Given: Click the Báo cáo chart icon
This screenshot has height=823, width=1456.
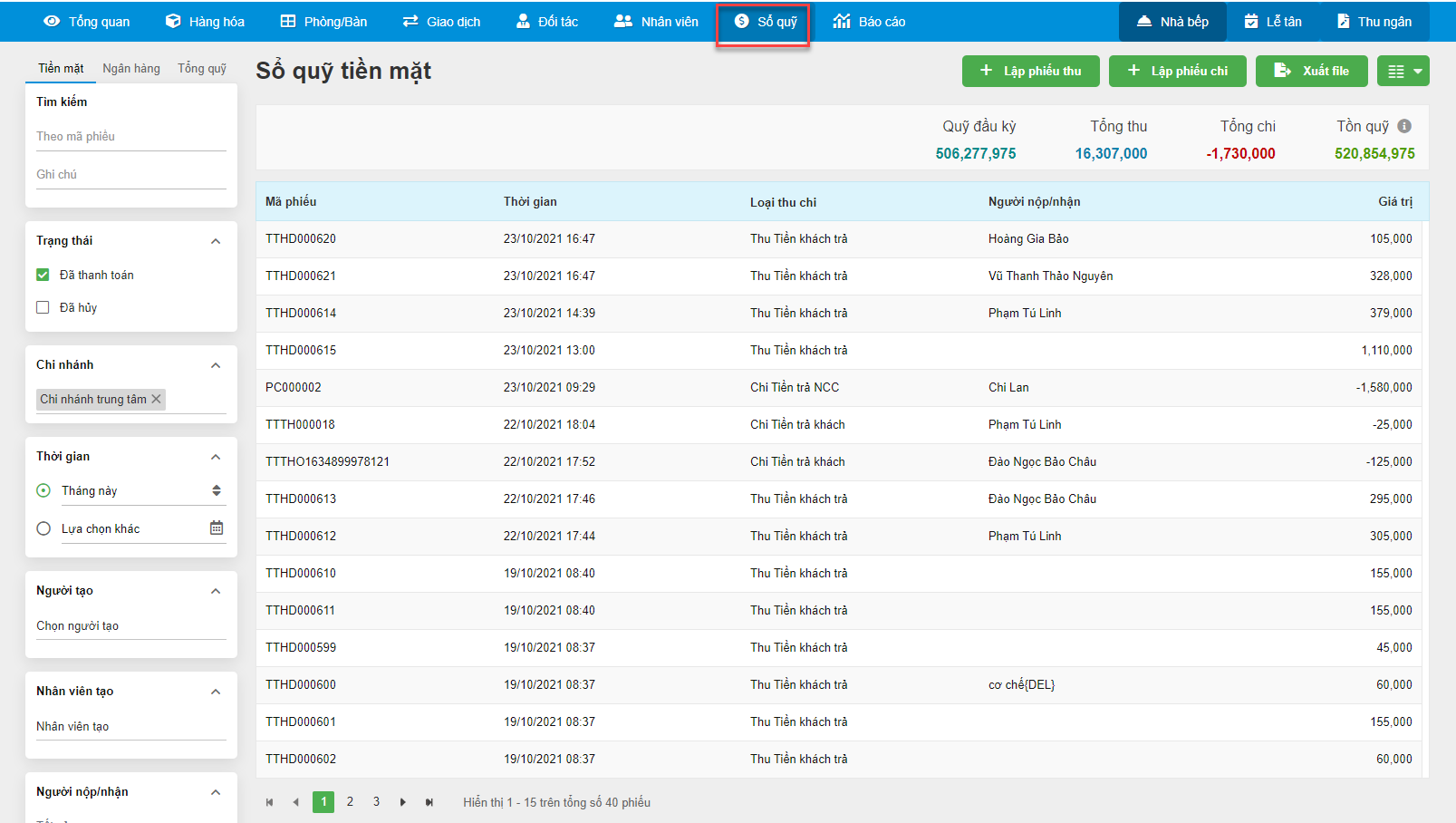Looking at the screenshot, I should [842, 21].
